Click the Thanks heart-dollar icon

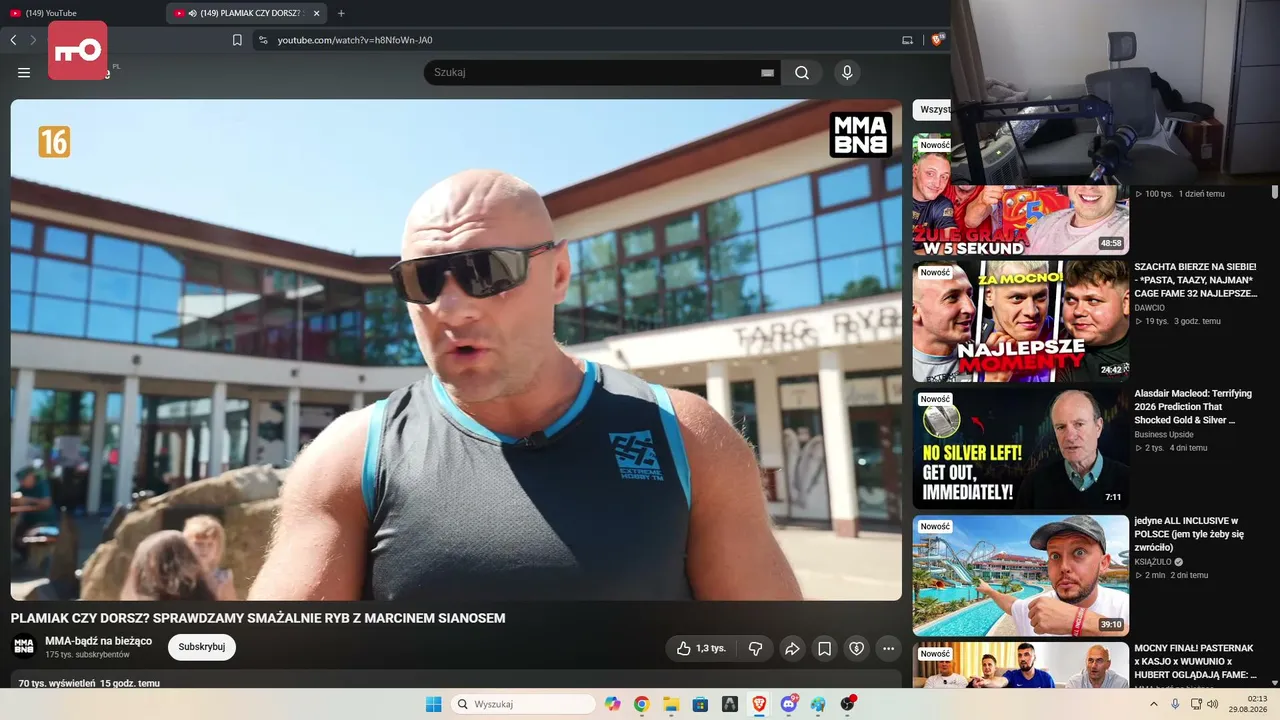pyautogui.click(x=856, y=648)
